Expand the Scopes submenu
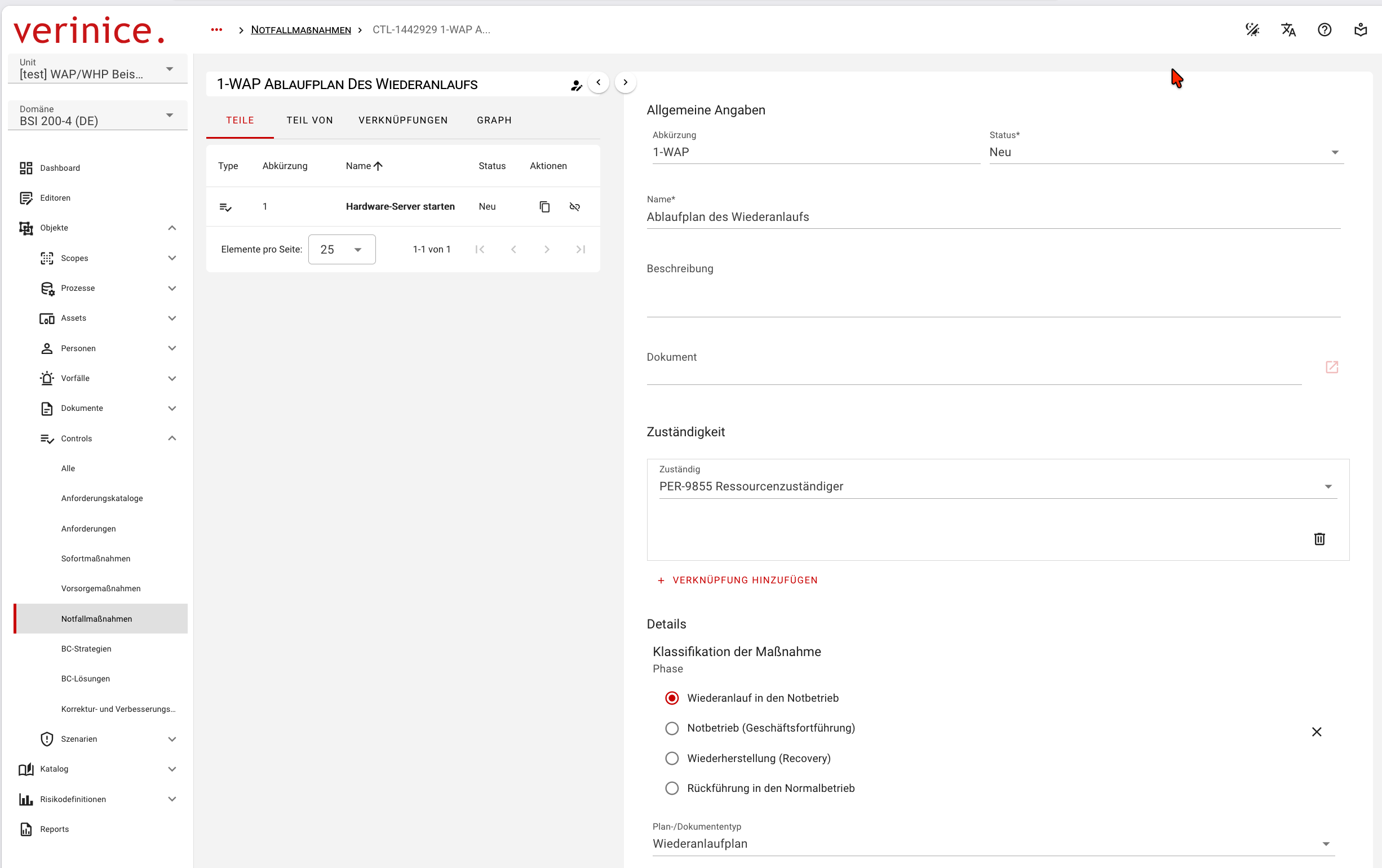This screenshot has height=868, width=1382. (x=171, y=258)
